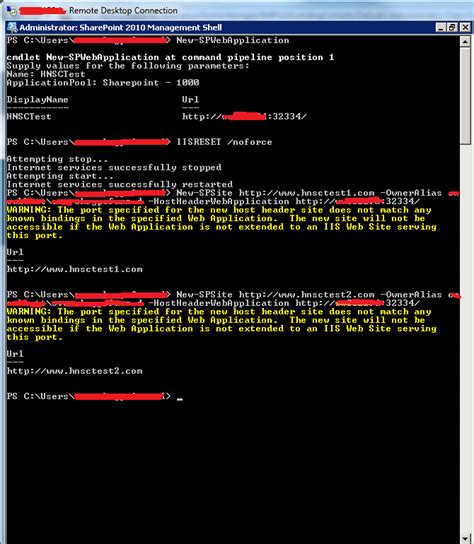Click the IISRESET /noforce command text

click(224, 142)
